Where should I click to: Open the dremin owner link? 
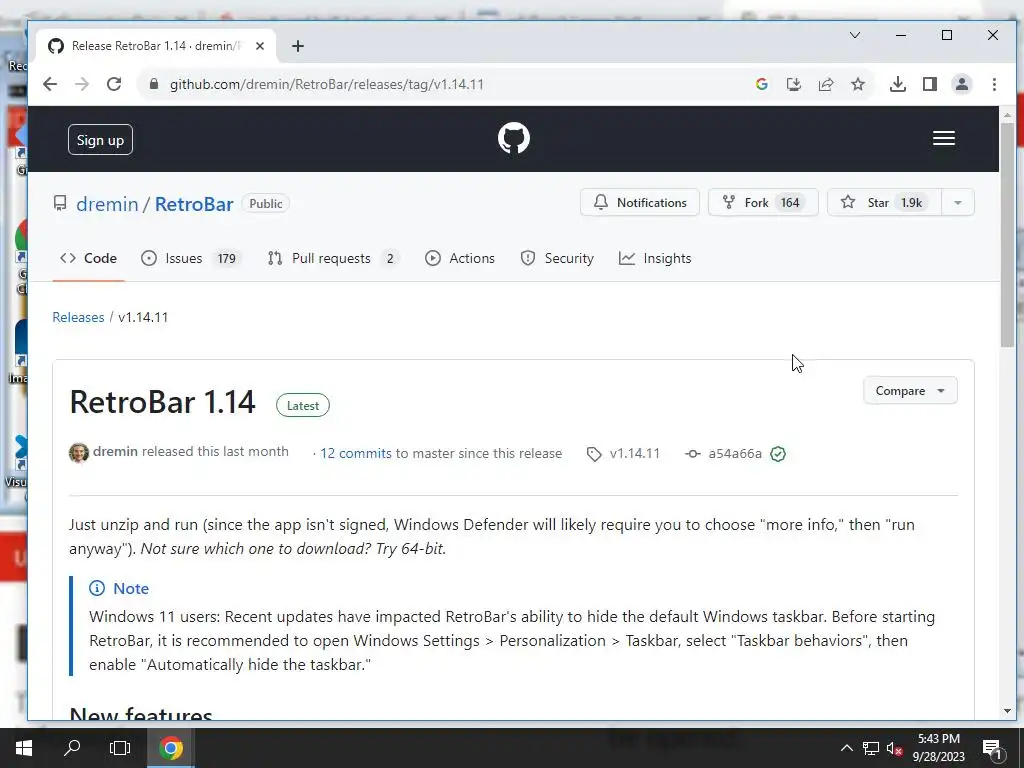point(107,204)
